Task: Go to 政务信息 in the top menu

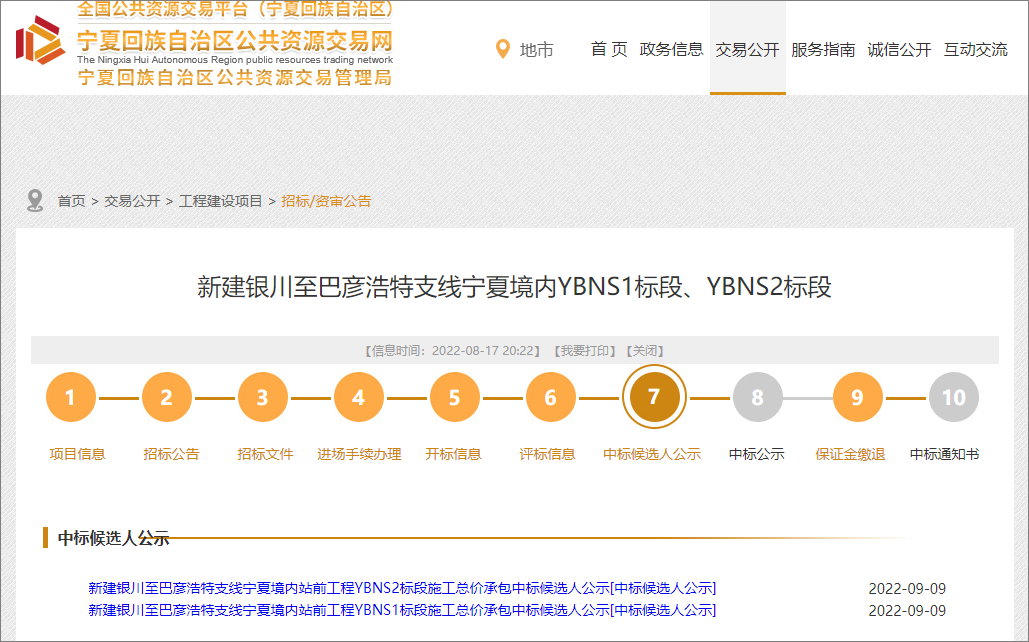Action: click(x=671, y=49)
